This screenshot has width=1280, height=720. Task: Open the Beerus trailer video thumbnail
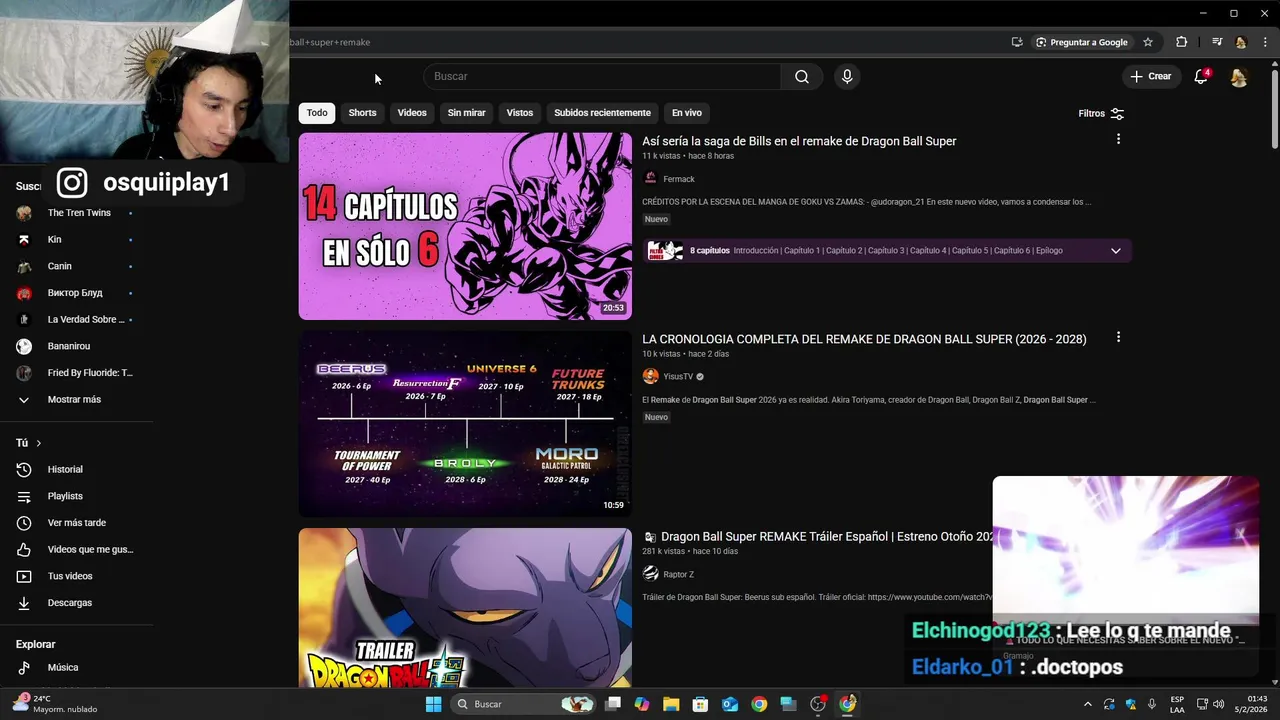pos(465,607)
